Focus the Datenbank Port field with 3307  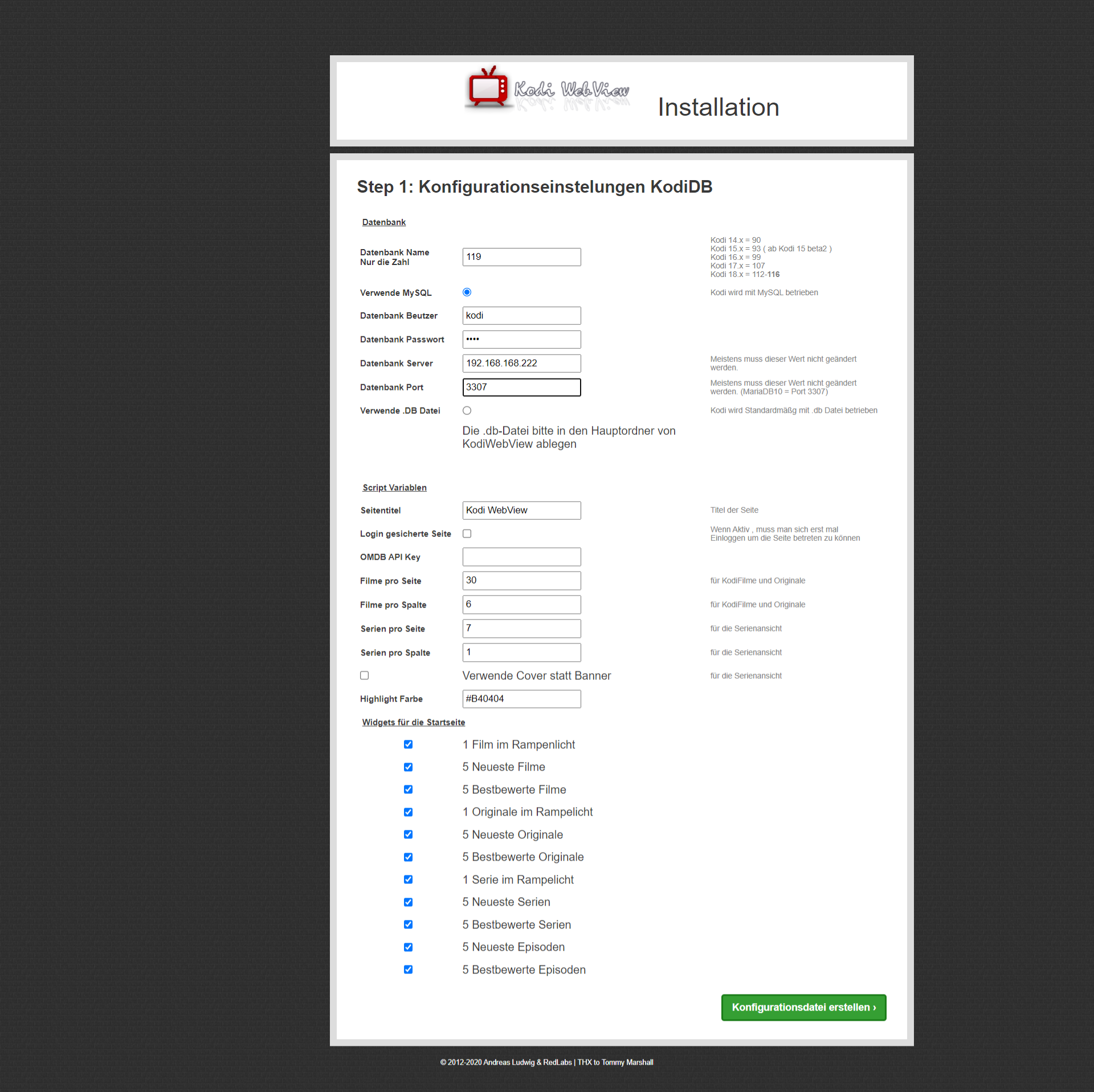click(x=521, y=388)
